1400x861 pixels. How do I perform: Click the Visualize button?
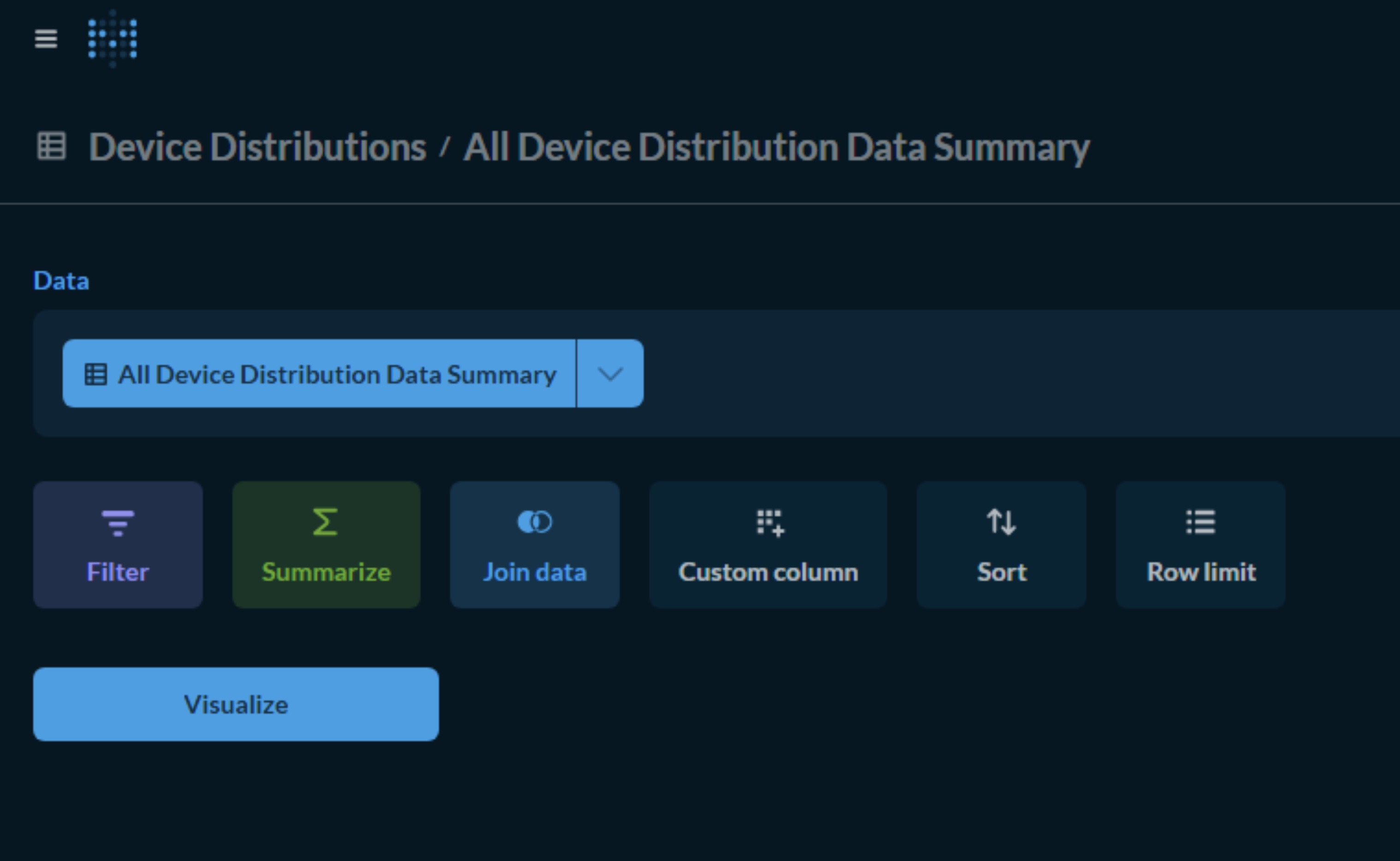point(236,704)
